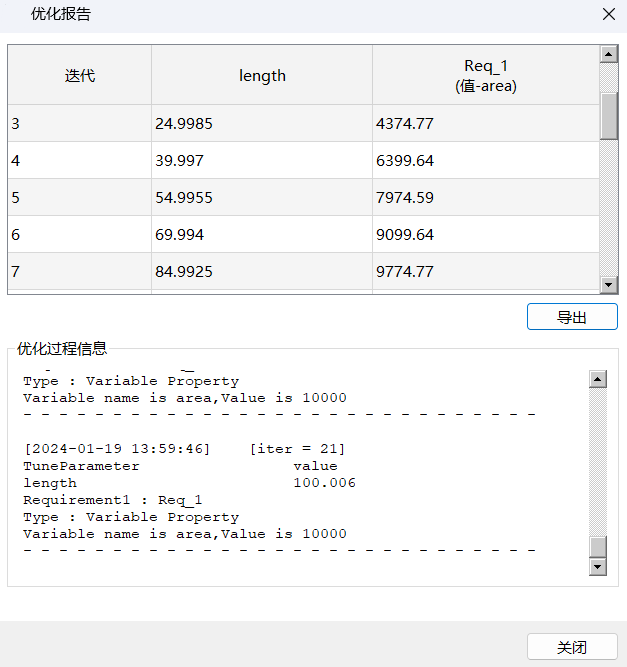Click the length column header
The height and width of the screenshot is (667, 627).
click(x=262, y=76)
